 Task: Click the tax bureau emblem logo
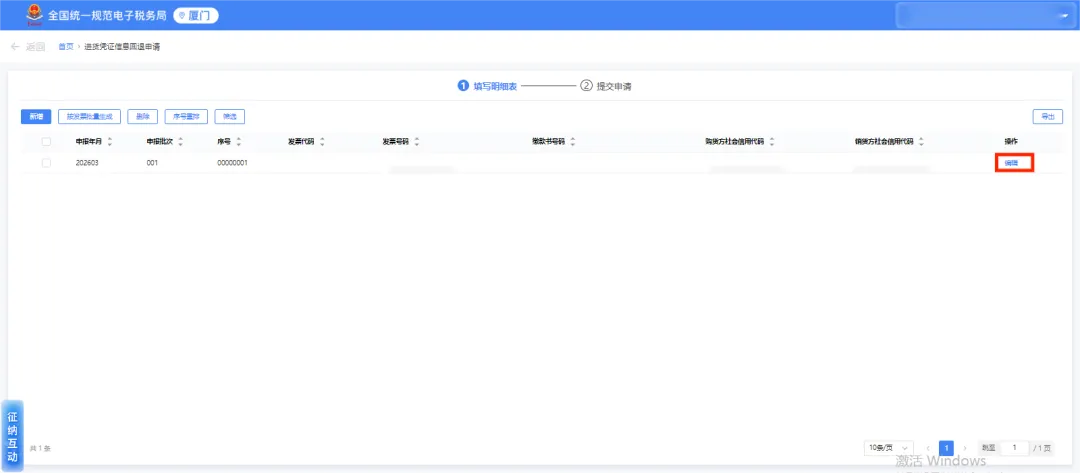coord(34,15)
